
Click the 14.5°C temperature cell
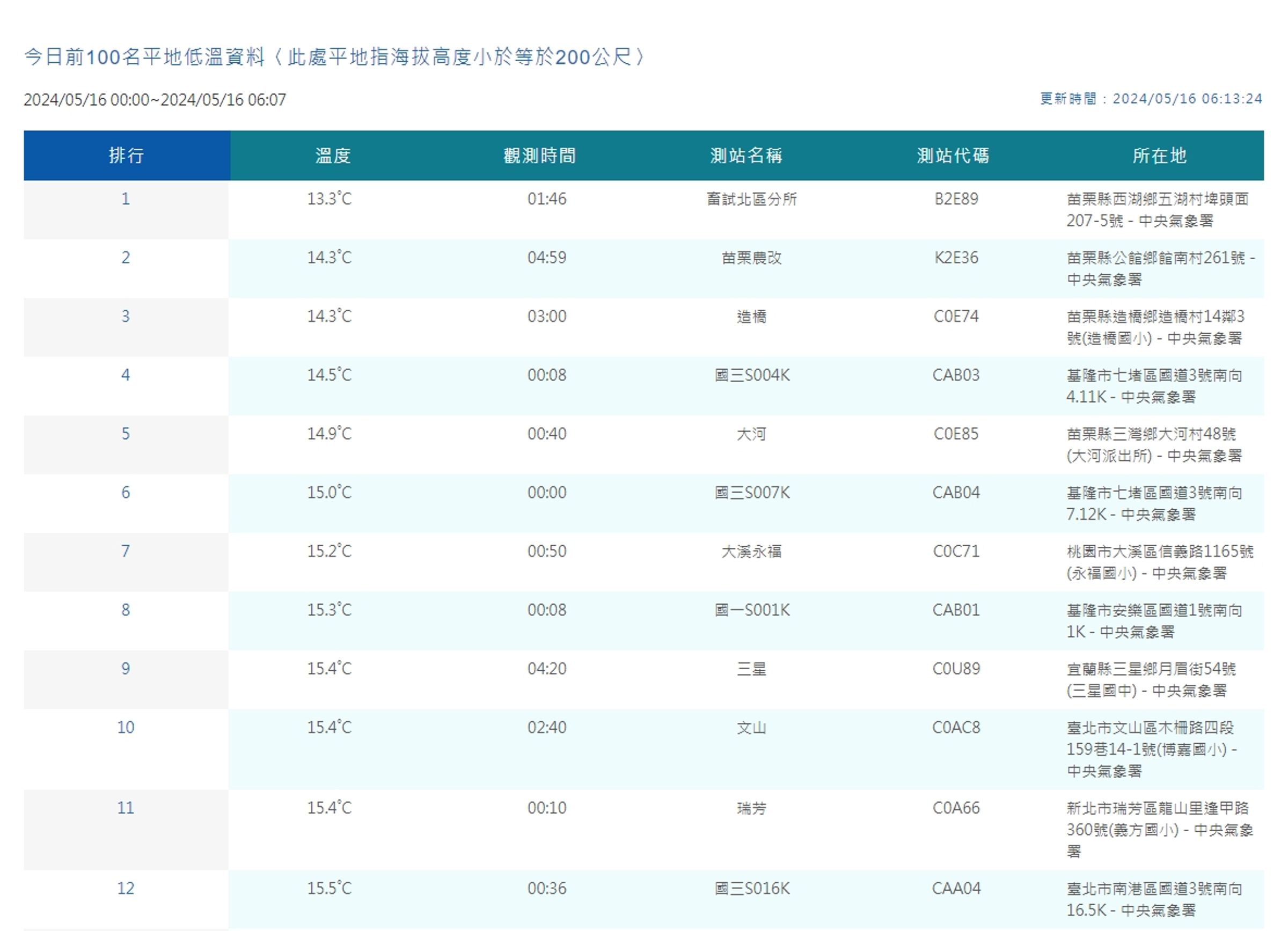click(x=330, y=375)
